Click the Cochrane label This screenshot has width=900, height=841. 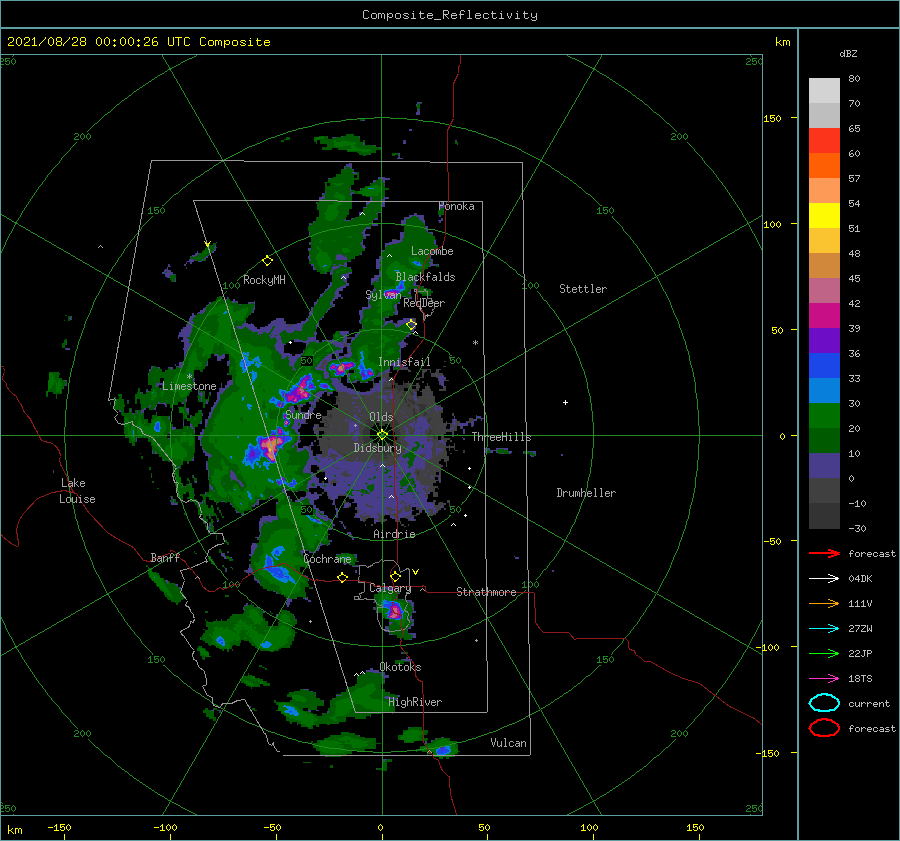[327, 559]
